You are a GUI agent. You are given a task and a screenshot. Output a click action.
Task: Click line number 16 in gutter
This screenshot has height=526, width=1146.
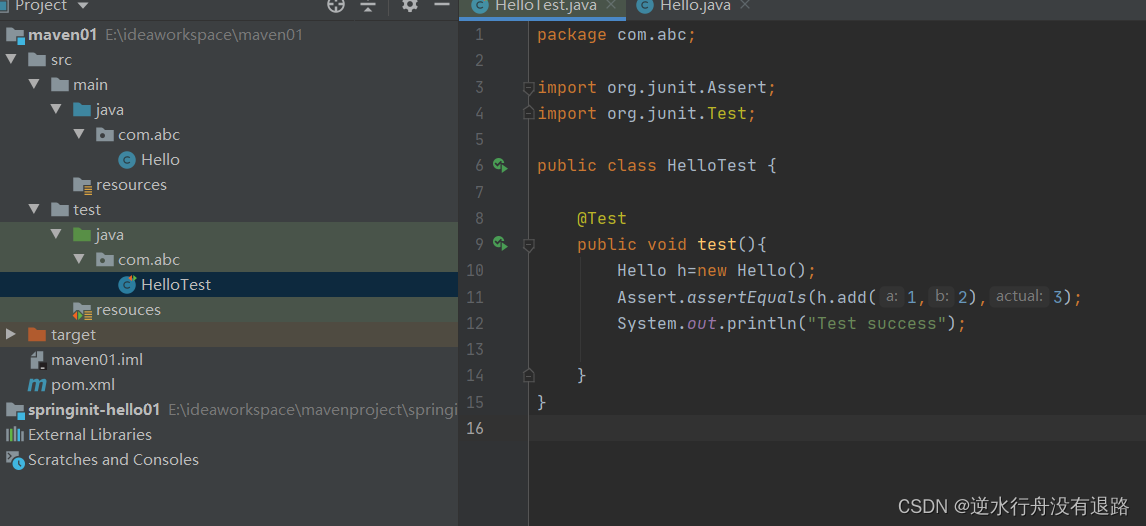pos(474,427)
